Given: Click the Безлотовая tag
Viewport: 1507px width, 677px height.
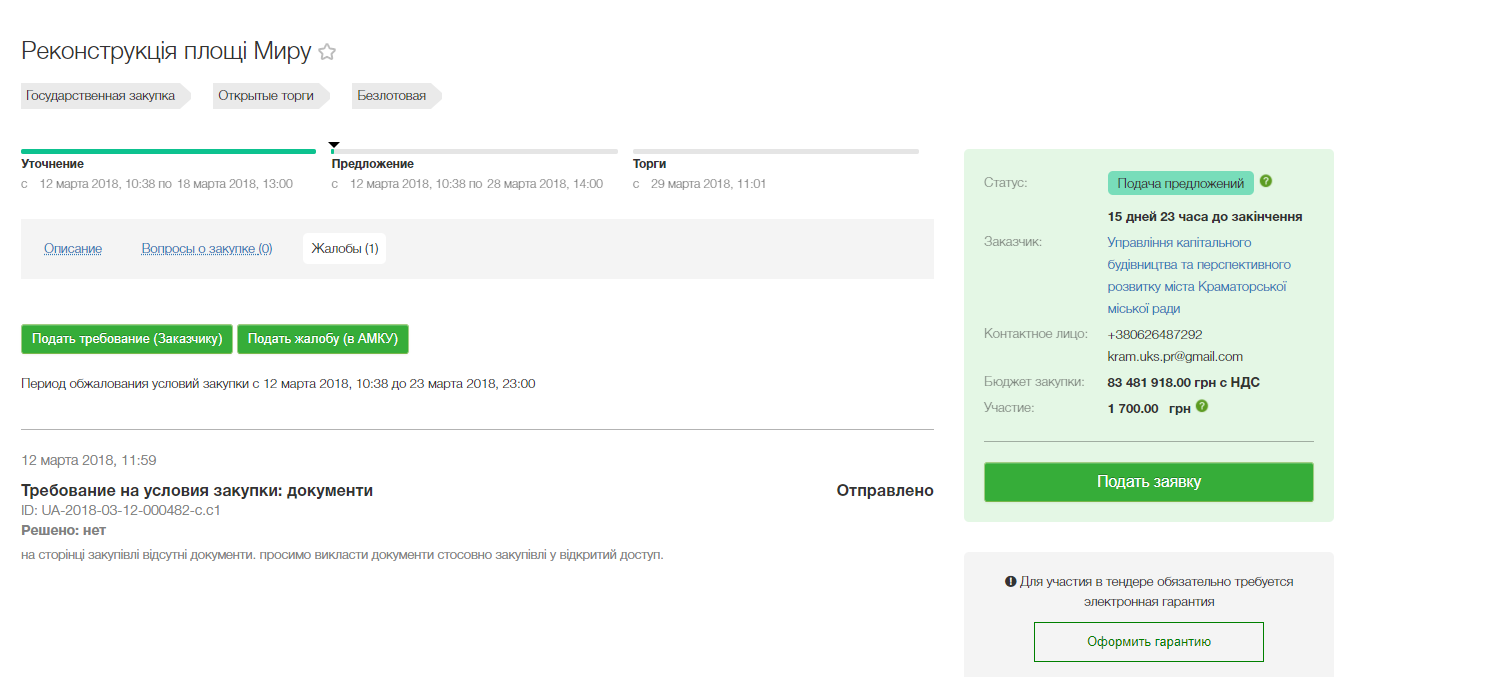Looking at the screenshot, I should 392,96.
